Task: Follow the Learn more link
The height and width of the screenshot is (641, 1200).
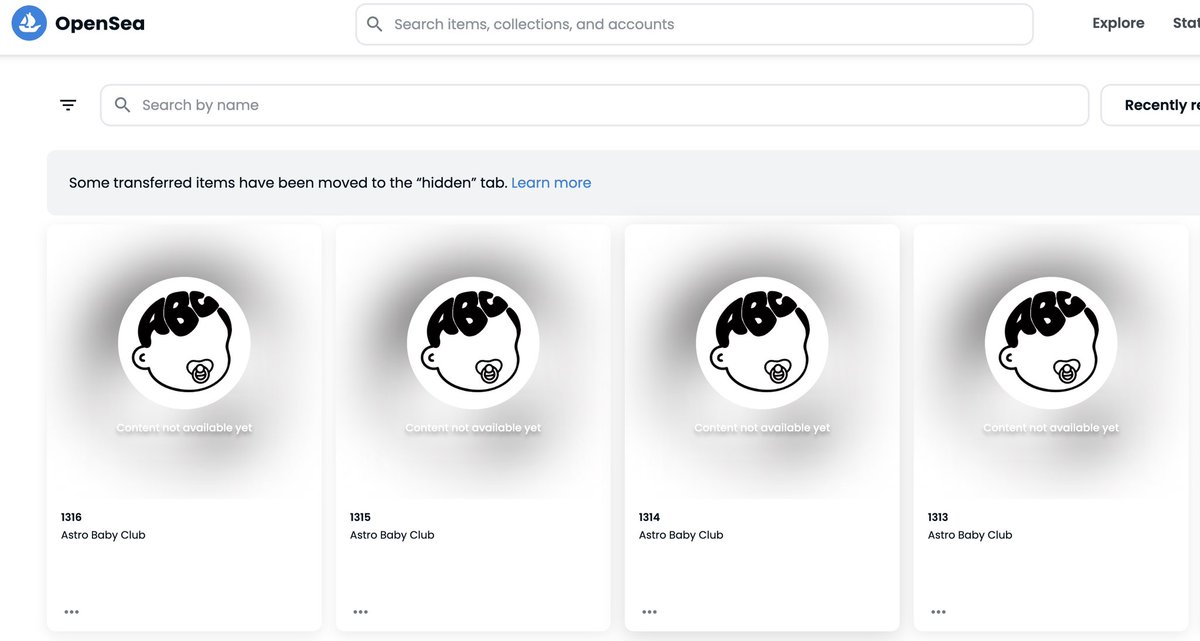Action: [551, 183]
